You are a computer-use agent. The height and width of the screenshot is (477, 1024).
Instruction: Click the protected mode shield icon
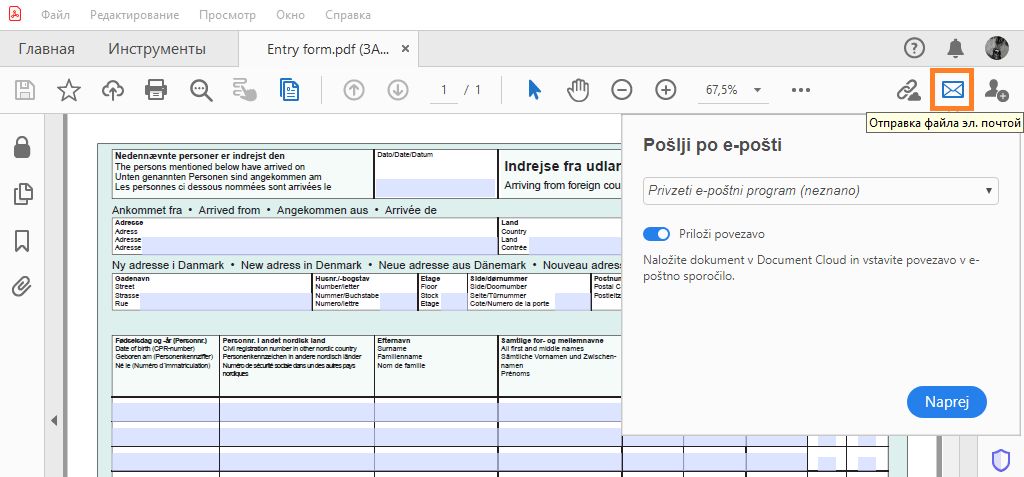point(1000,461)
